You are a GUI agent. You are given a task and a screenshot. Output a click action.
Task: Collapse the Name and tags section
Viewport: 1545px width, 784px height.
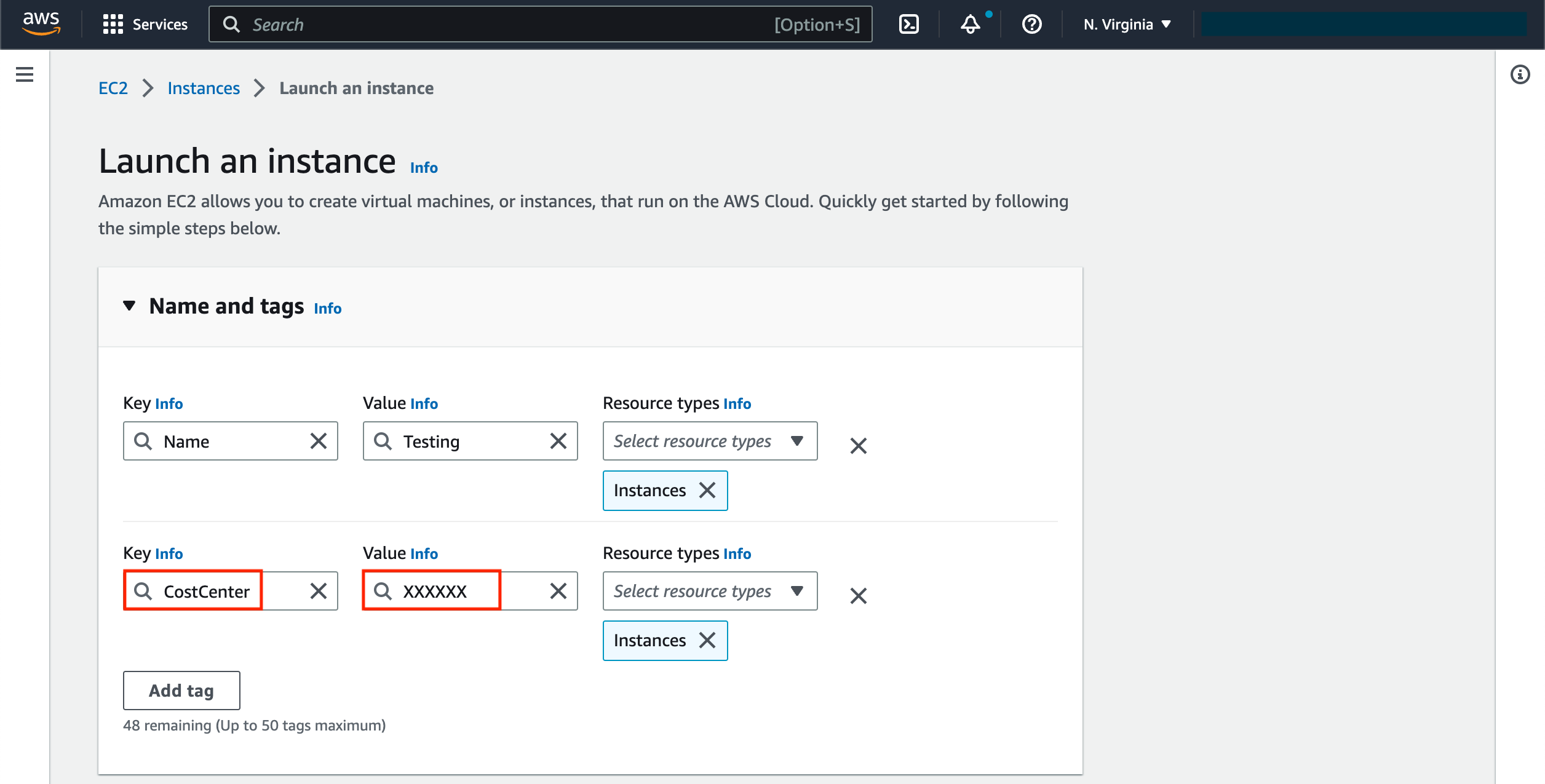click(129, 306)
